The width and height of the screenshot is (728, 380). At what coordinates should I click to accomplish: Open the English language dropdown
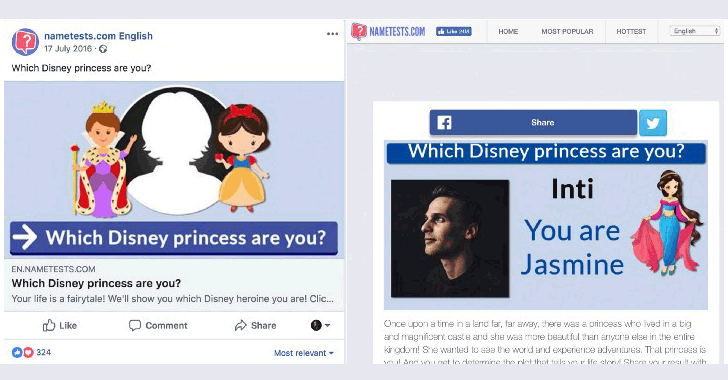click(695, 31)
